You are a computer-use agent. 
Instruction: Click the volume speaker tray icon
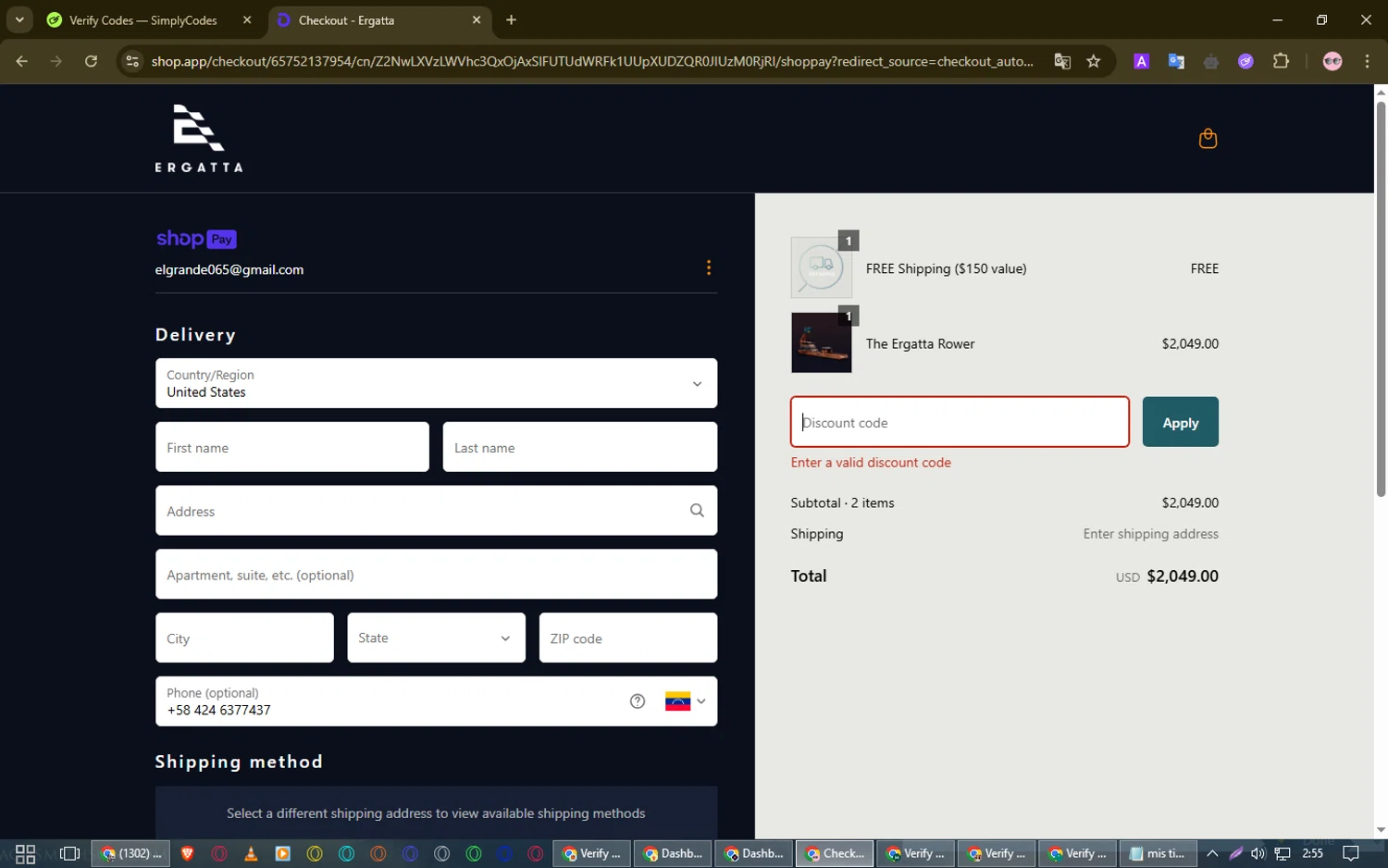pyautogui.click(x=1258, y=853)
